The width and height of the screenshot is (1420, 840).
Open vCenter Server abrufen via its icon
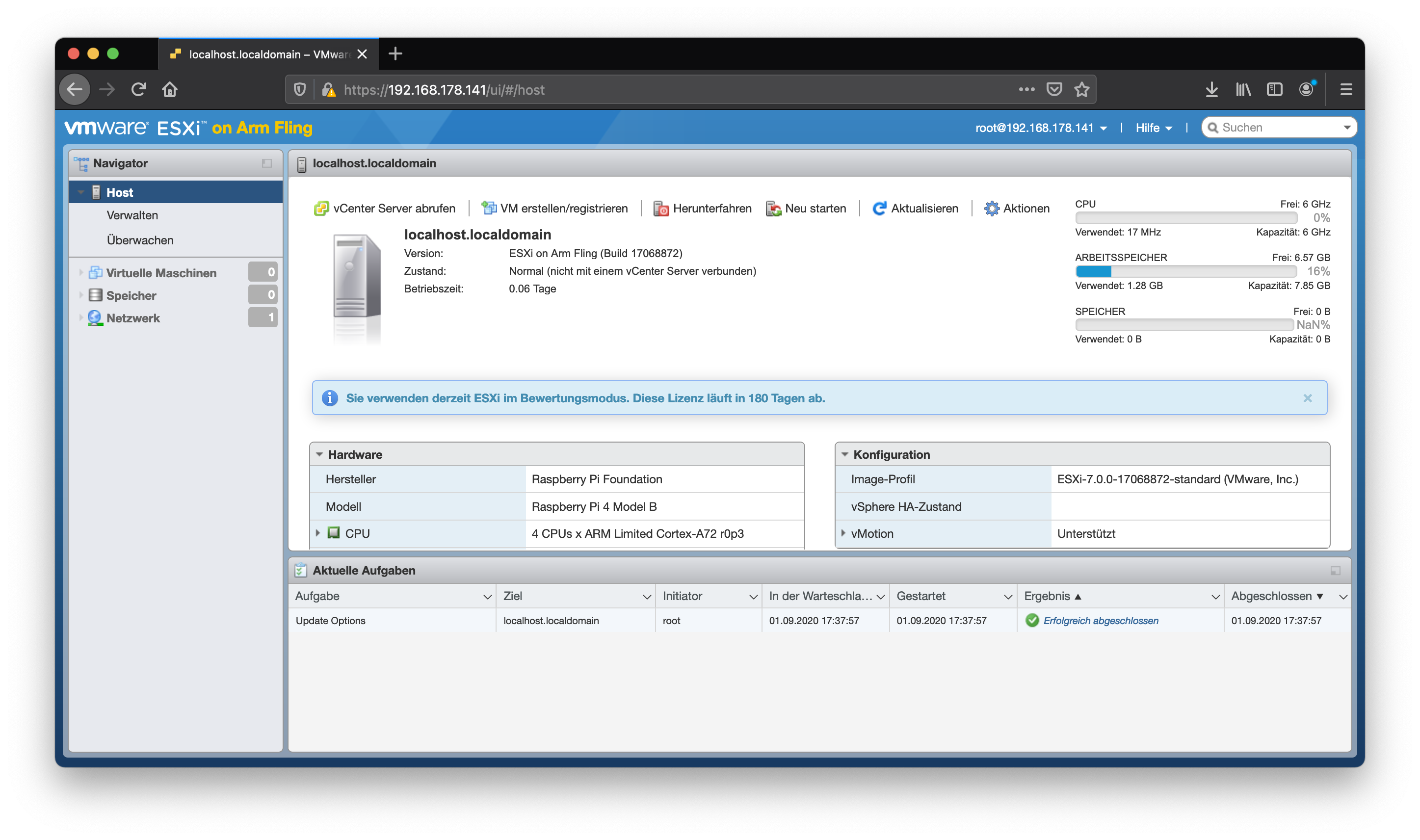[x=321, y=209]
